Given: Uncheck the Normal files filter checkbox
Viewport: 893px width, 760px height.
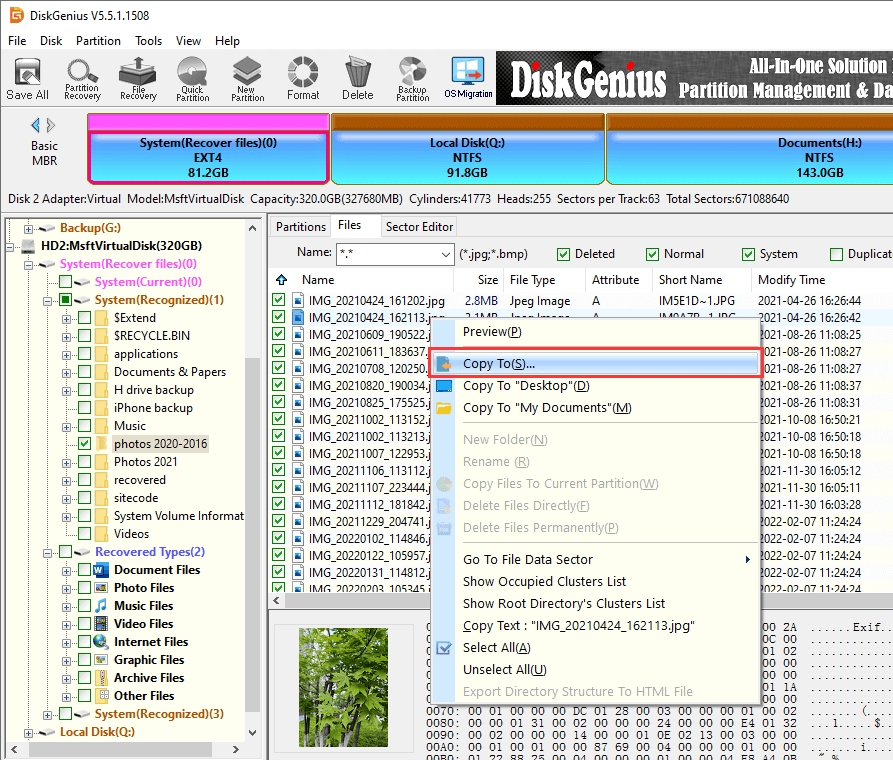Looking at the screenshot, I should pos(653,254).
